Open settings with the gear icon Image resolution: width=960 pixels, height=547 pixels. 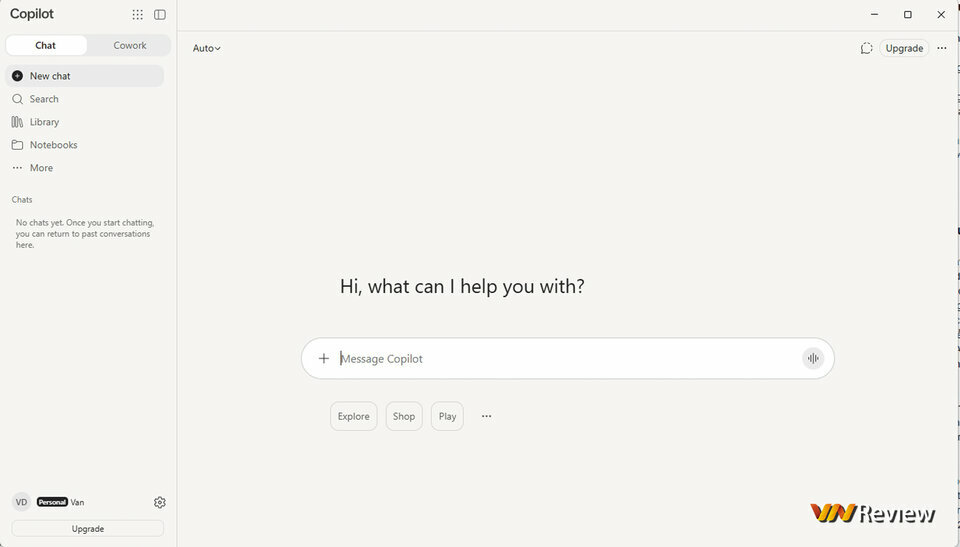pyautogui.click(x=160, y=502)
